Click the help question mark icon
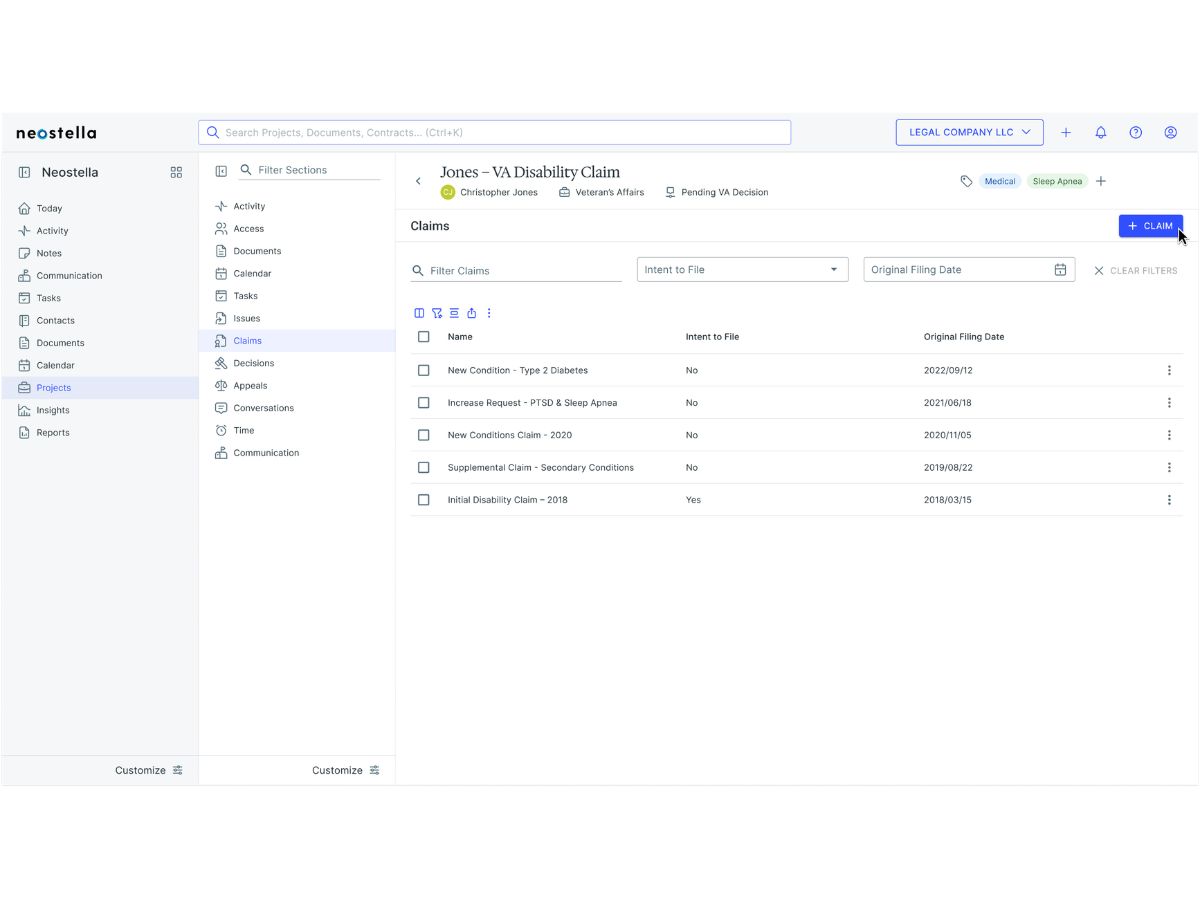1200x900 pixels. tap(1136, 132)
